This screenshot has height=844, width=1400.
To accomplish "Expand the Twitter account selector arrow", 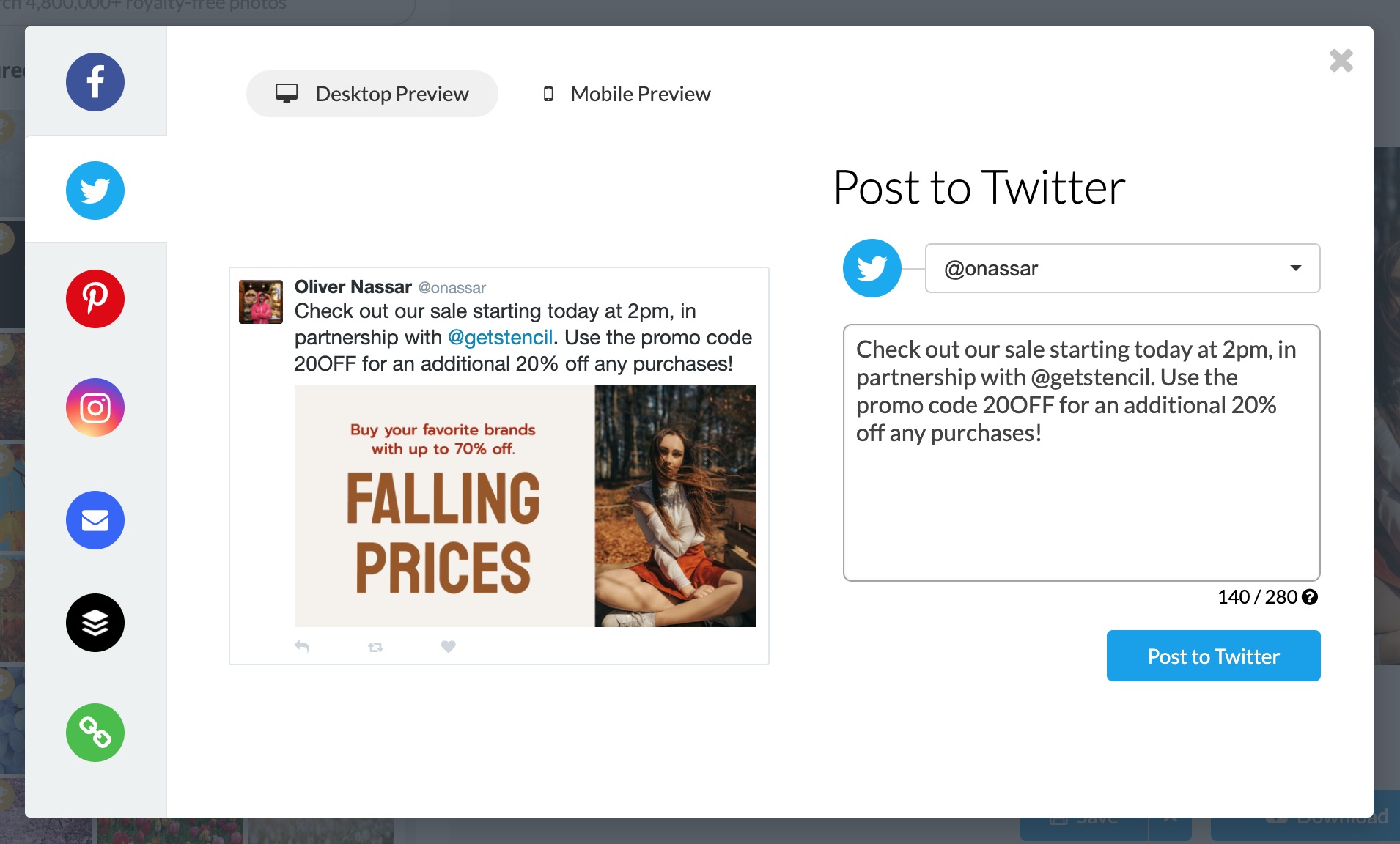I will coord(1296,268).
